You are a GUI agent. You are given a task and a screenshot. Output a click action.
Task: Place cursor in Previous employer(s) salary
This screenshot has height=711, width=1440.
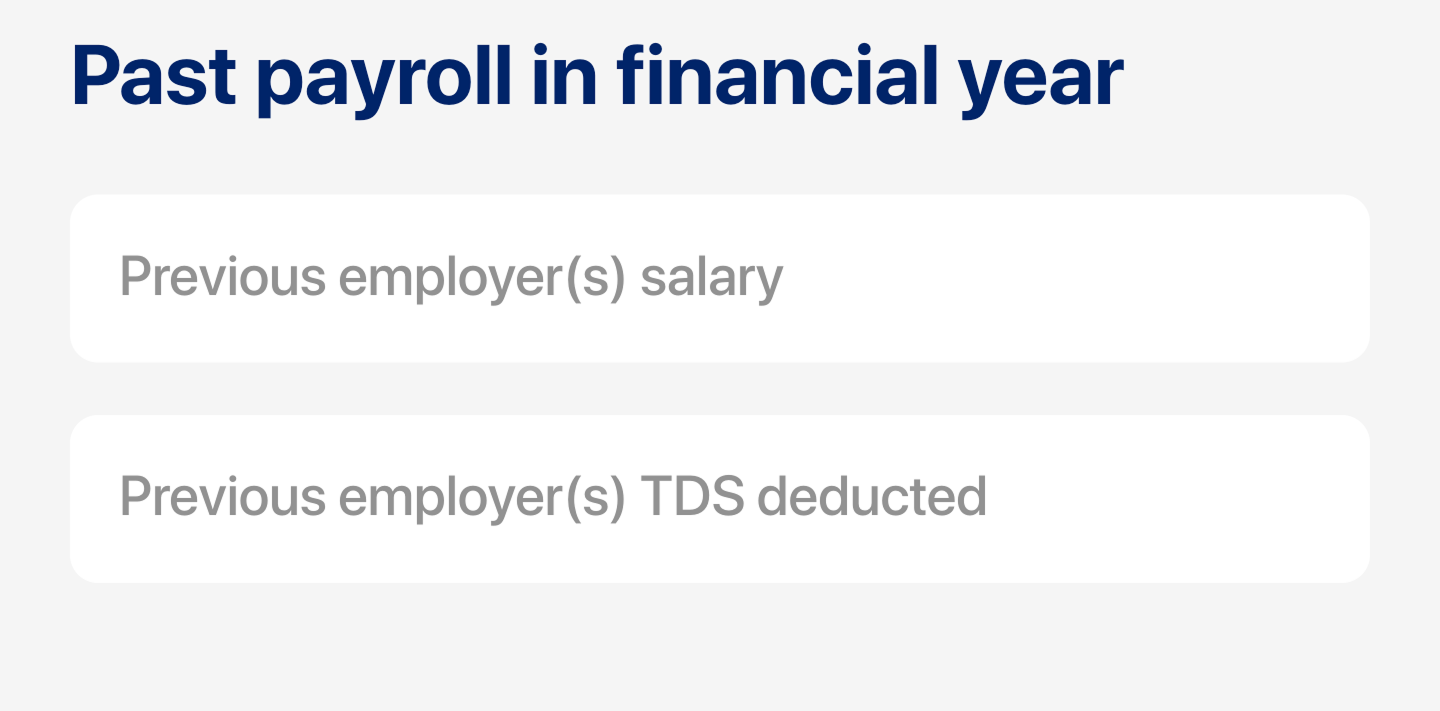(x=719, y=278)
